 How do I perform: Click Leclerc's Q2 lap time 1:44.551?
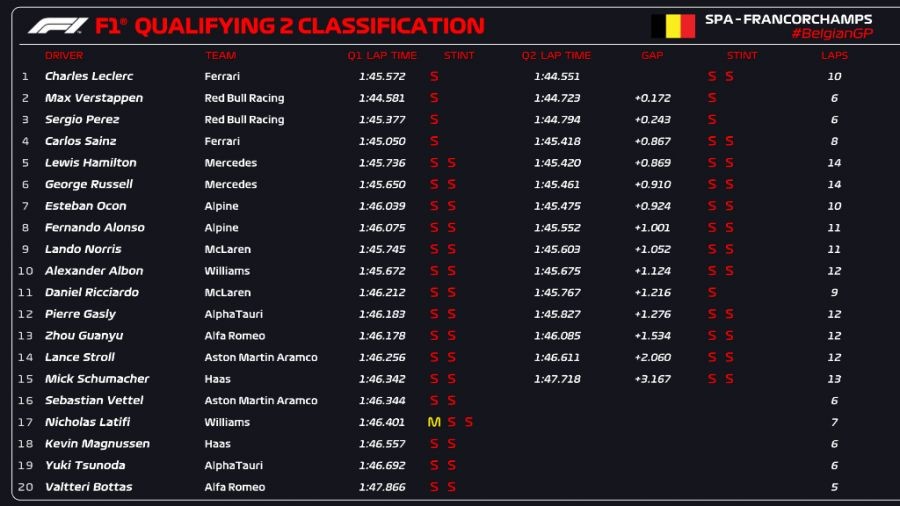pyautogui.click(x=556, y=76)
